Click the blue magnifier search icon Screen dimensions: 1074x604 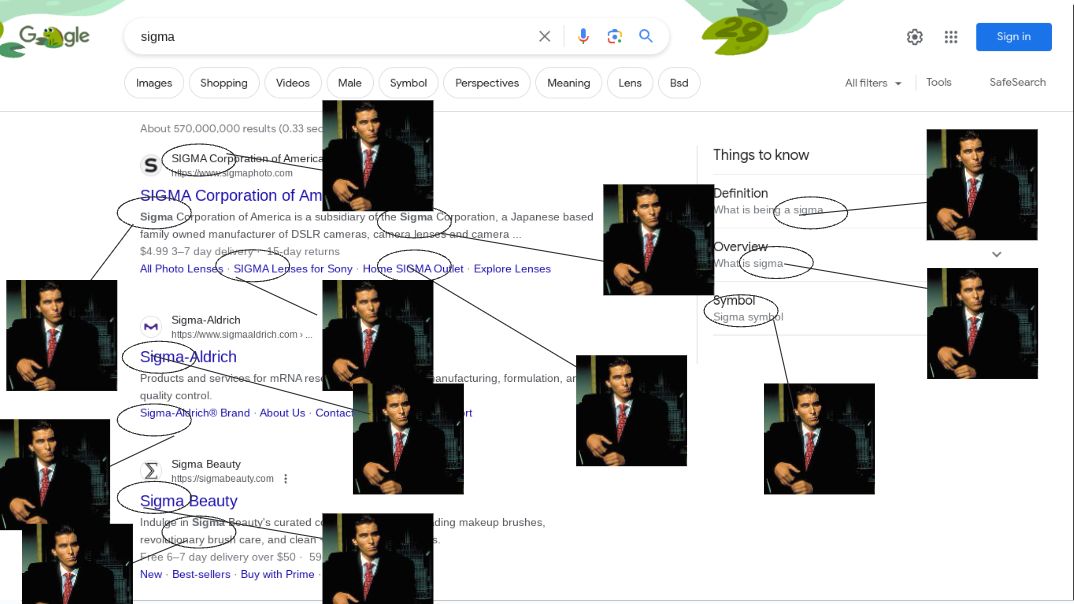click(646, 37)
